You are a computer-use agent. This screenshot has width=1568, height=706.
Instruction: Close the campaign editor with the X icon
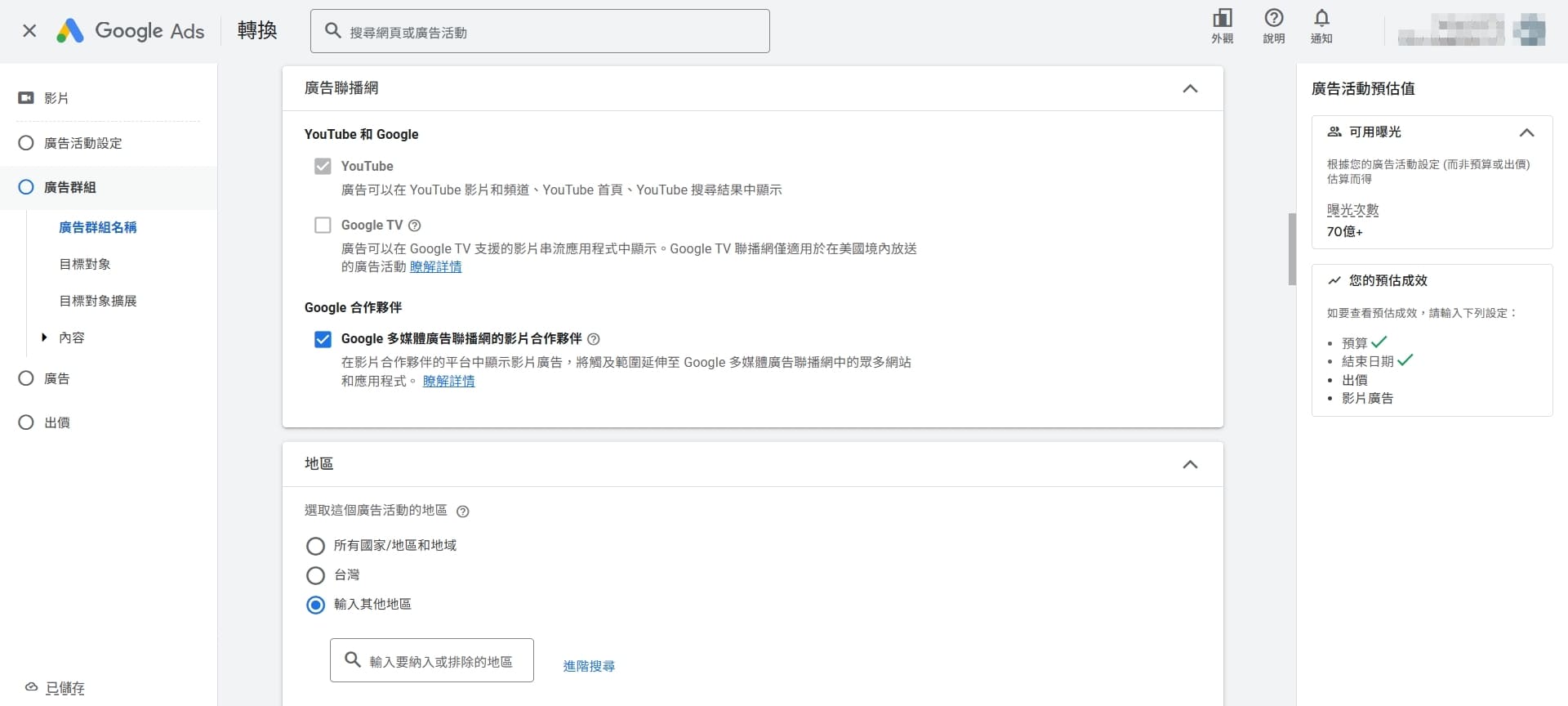[29, 31]
